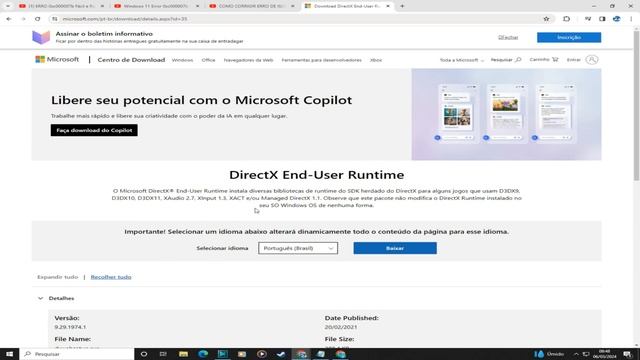This screenshot has width=640, height=360.
Task: Show hidden system tray icons
Action: point(576,354)
